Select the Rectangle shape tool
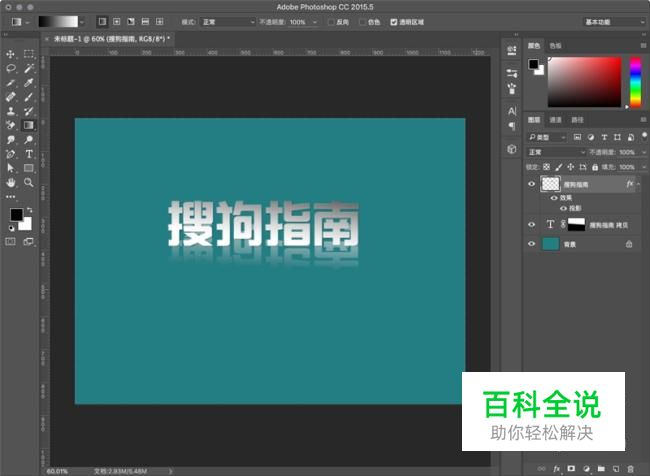Image resolution: width=650 pixels, height=476 pixels. (x=29, y=168)
